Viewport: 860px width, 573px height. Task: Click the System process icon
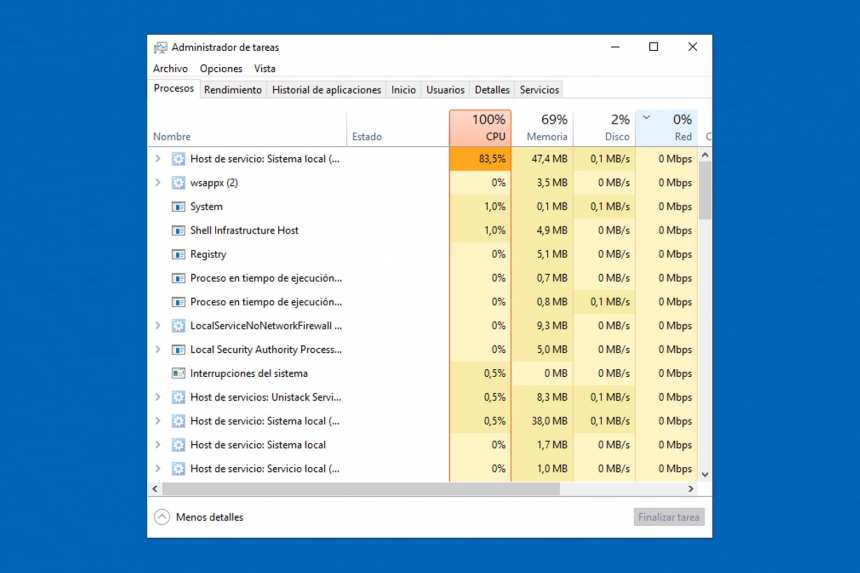tap(179, 207)
